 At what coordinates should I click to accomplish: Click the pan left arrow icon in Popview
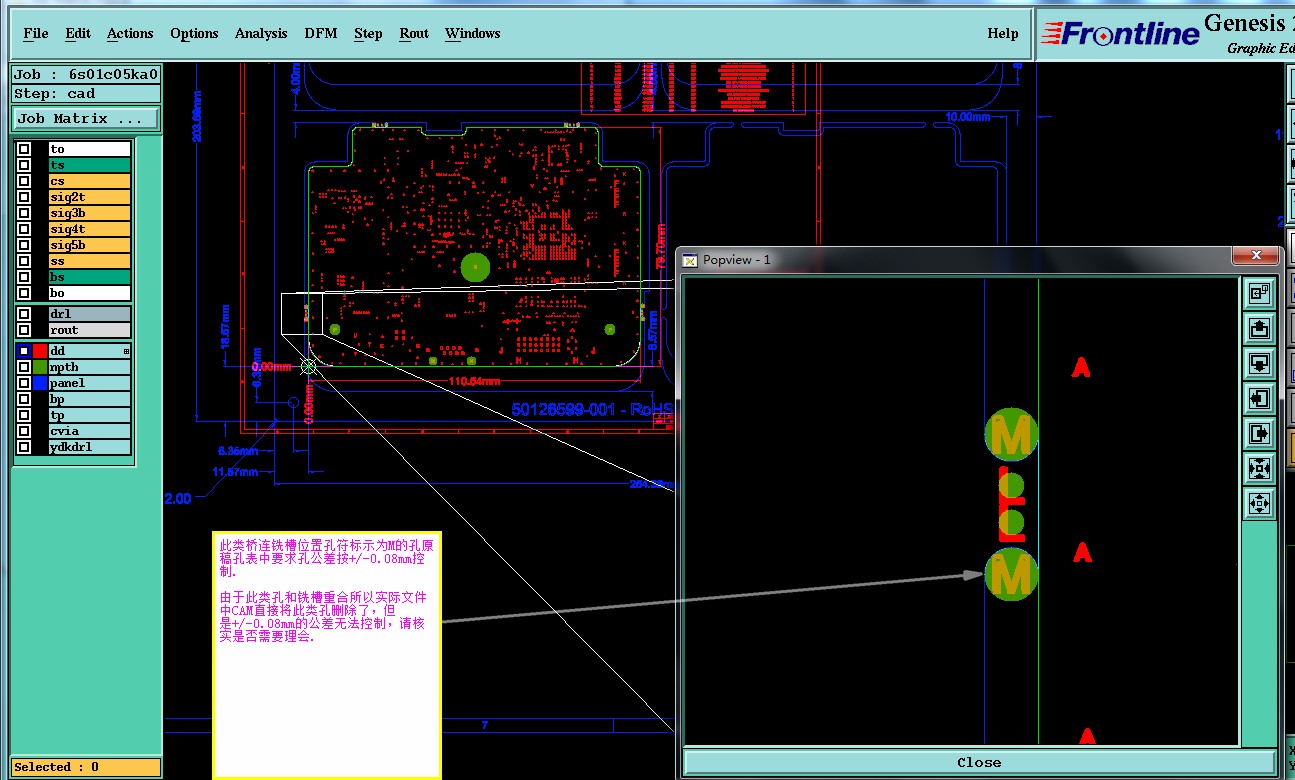click(x=1259, y=398)
